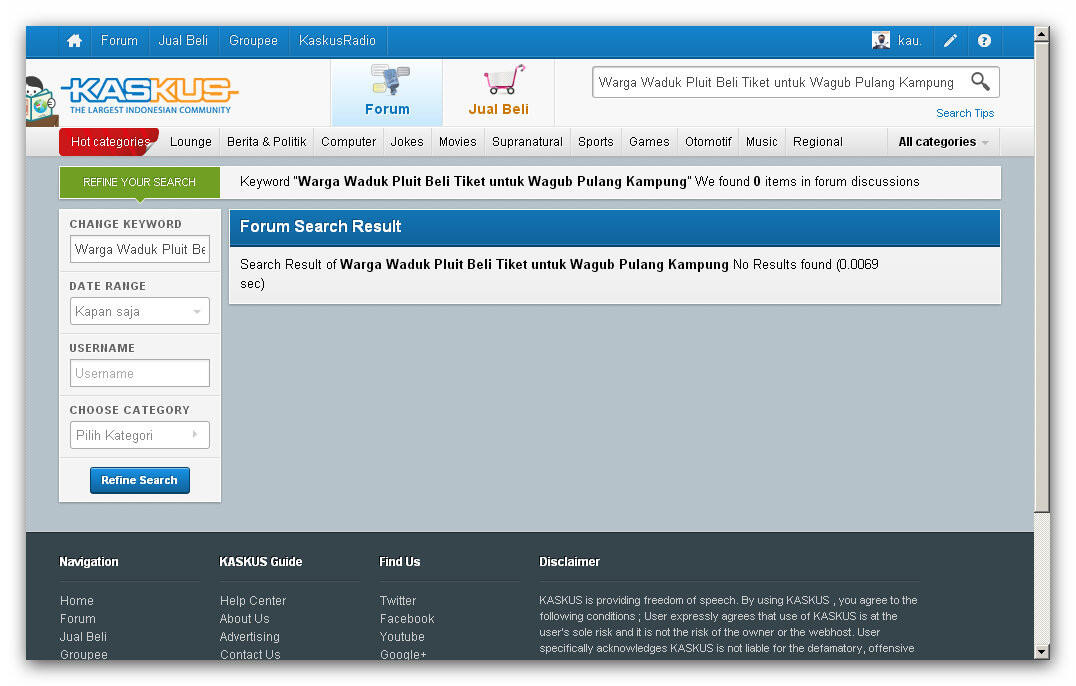Open the Movies category

[458, 142]
